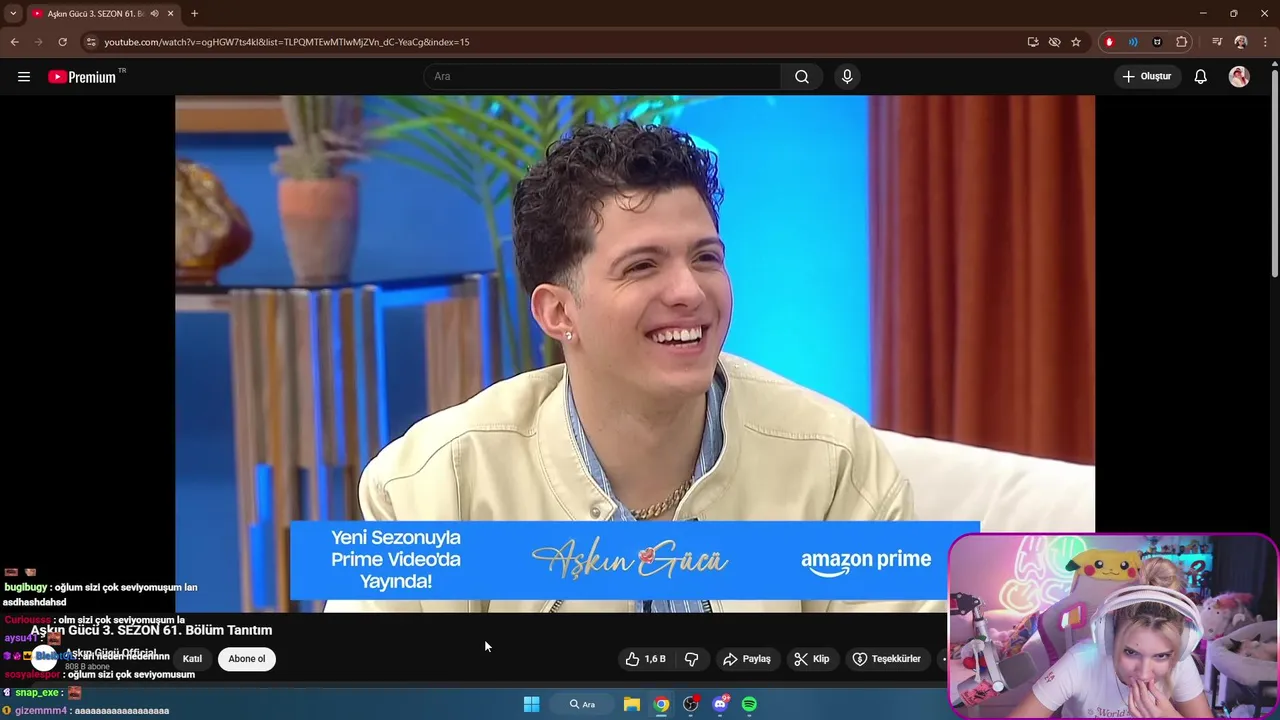This screenshot has height=720, width=1280.
Task: Open File Explorer from taskbar
Action: [x=632, y=704]
